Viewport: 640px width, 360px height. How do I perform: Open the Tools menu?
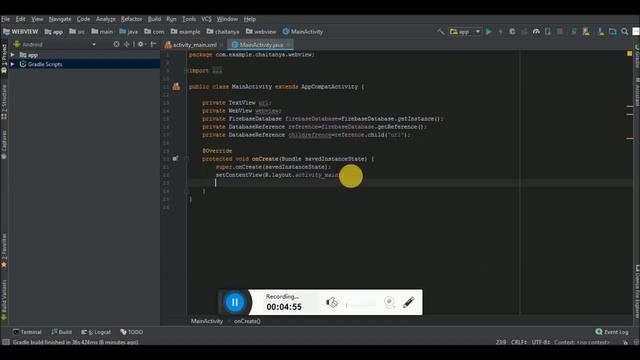point(189,19)
